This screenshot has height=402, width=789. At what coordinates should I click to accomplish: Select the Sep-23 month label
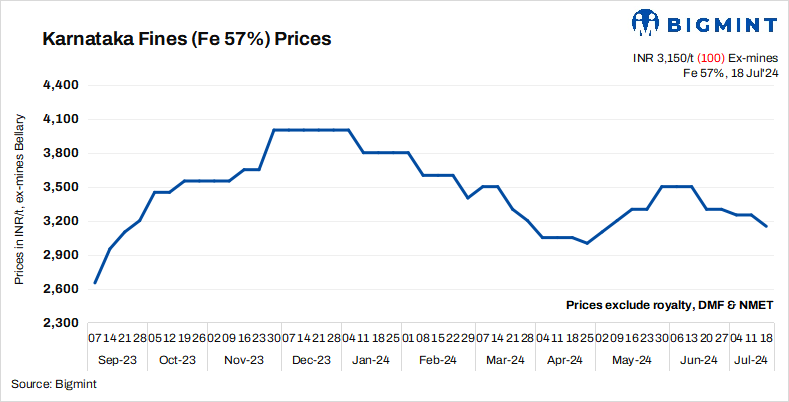click(118, 359)
